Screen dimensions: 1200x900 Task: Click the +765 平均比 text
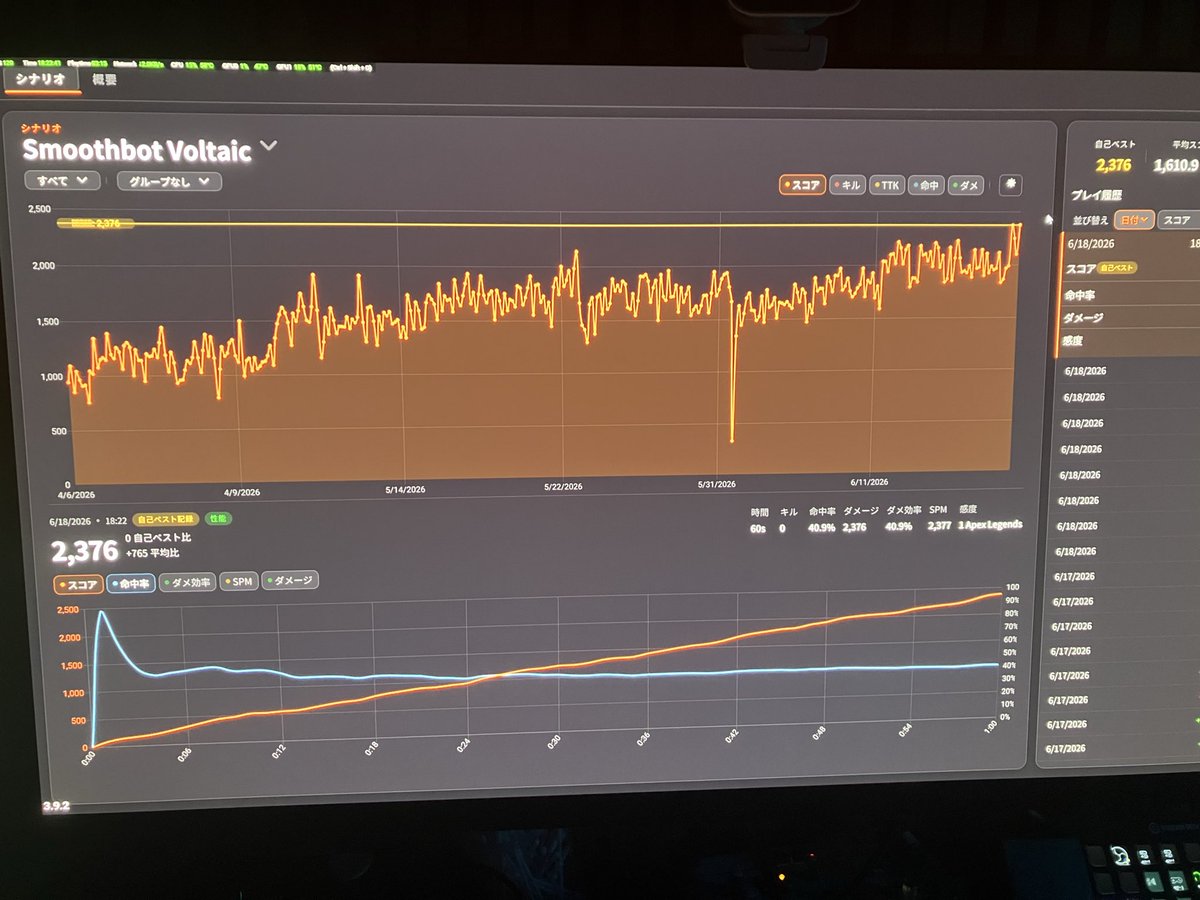152,553
